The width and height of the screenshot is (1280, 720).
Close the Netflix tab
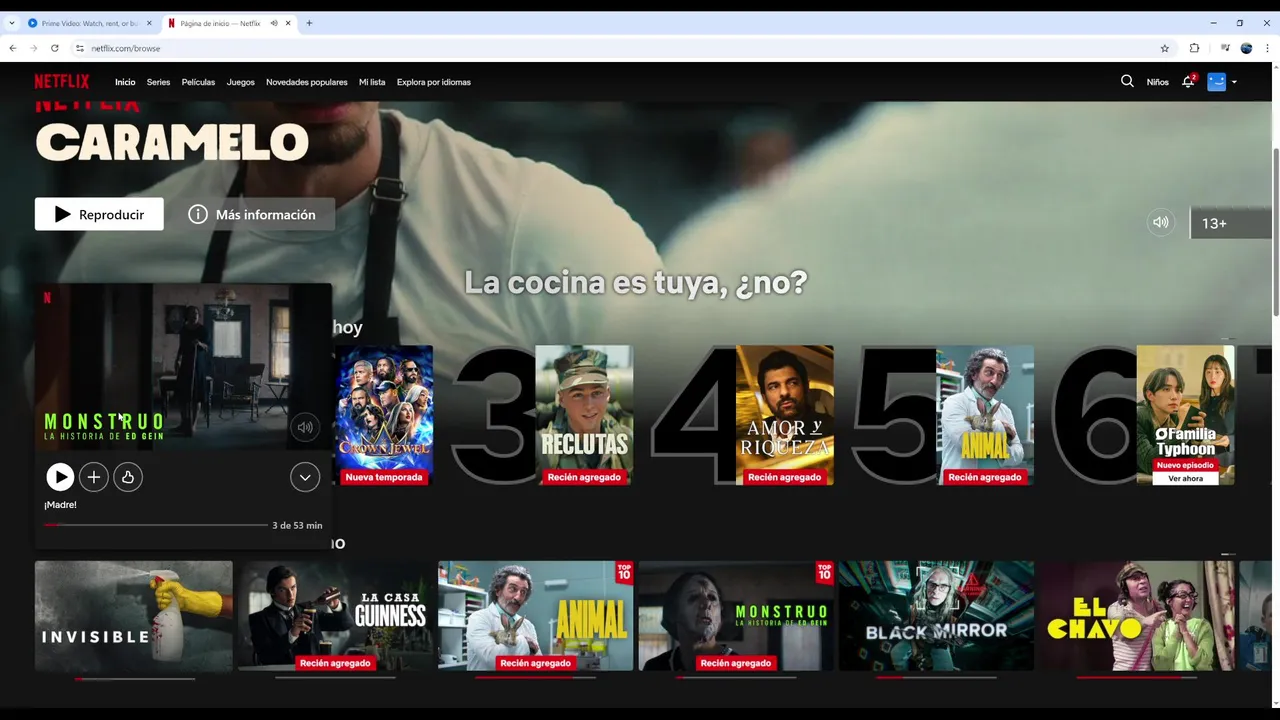point(288,23)
